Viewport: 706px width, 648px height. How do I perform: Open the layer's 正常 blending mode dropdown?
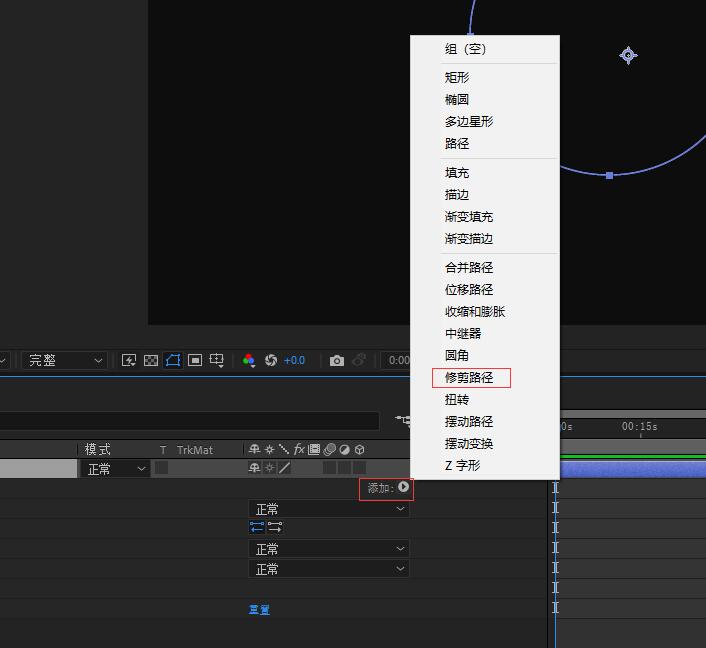[x=115, y=469]
